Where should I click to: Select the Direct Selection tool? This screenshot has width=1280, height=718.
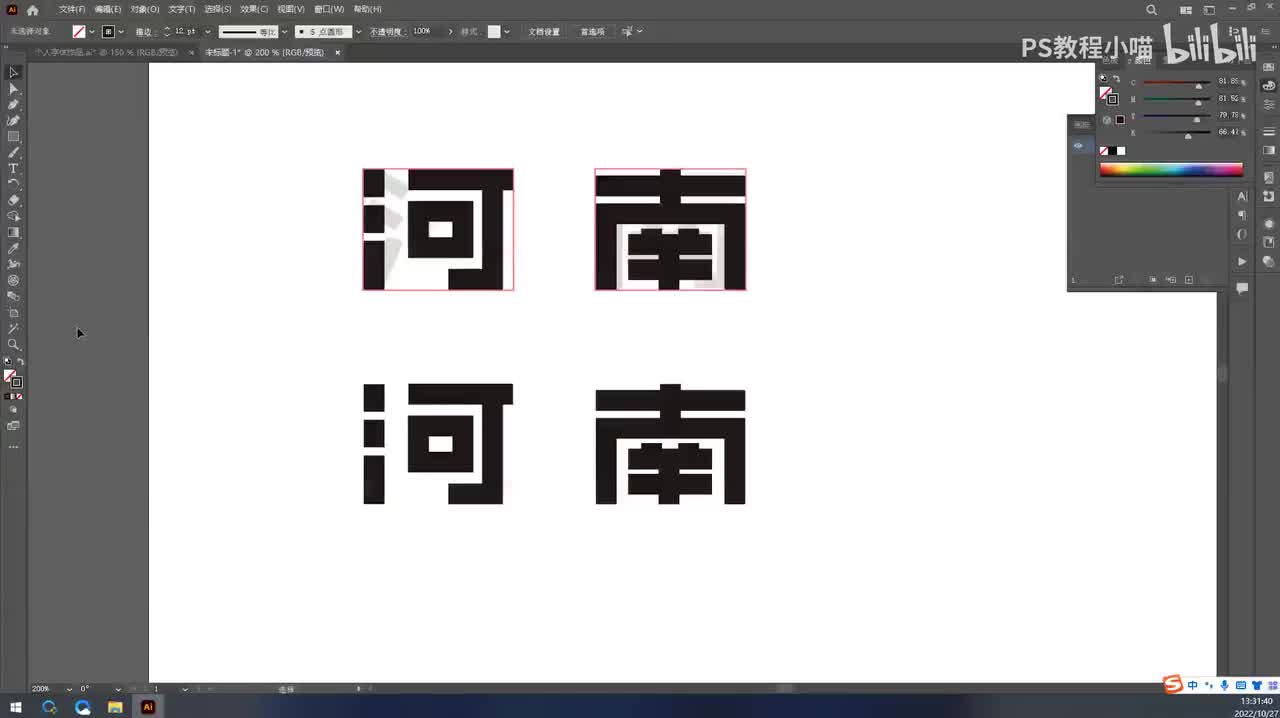coord(13,89)
